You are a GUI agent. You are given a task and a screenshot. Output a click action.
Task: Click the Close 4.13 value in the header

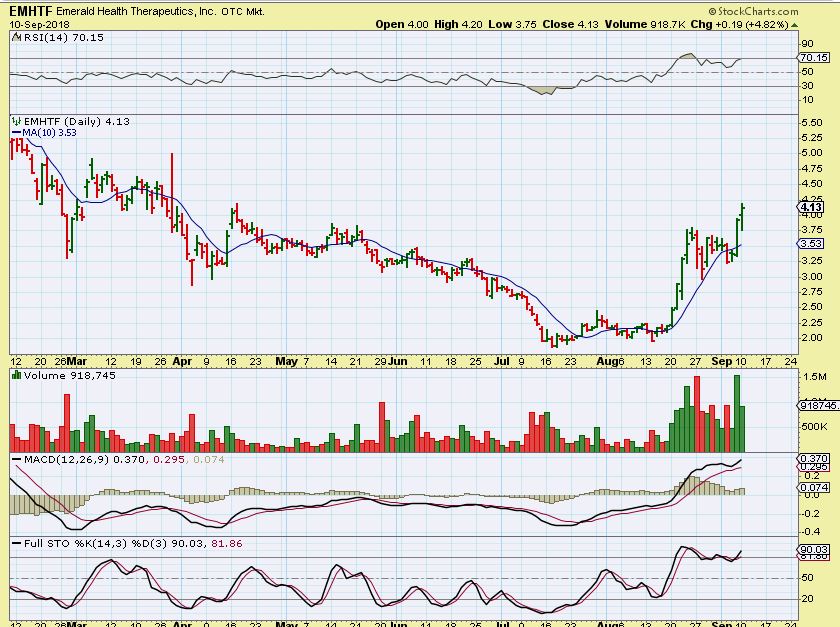(571, 24)
